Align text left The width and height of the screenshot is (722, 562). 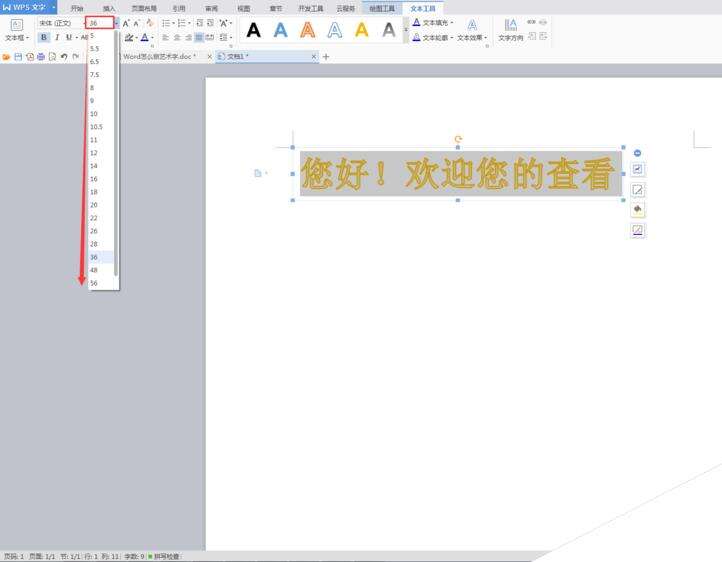(166, 38)
